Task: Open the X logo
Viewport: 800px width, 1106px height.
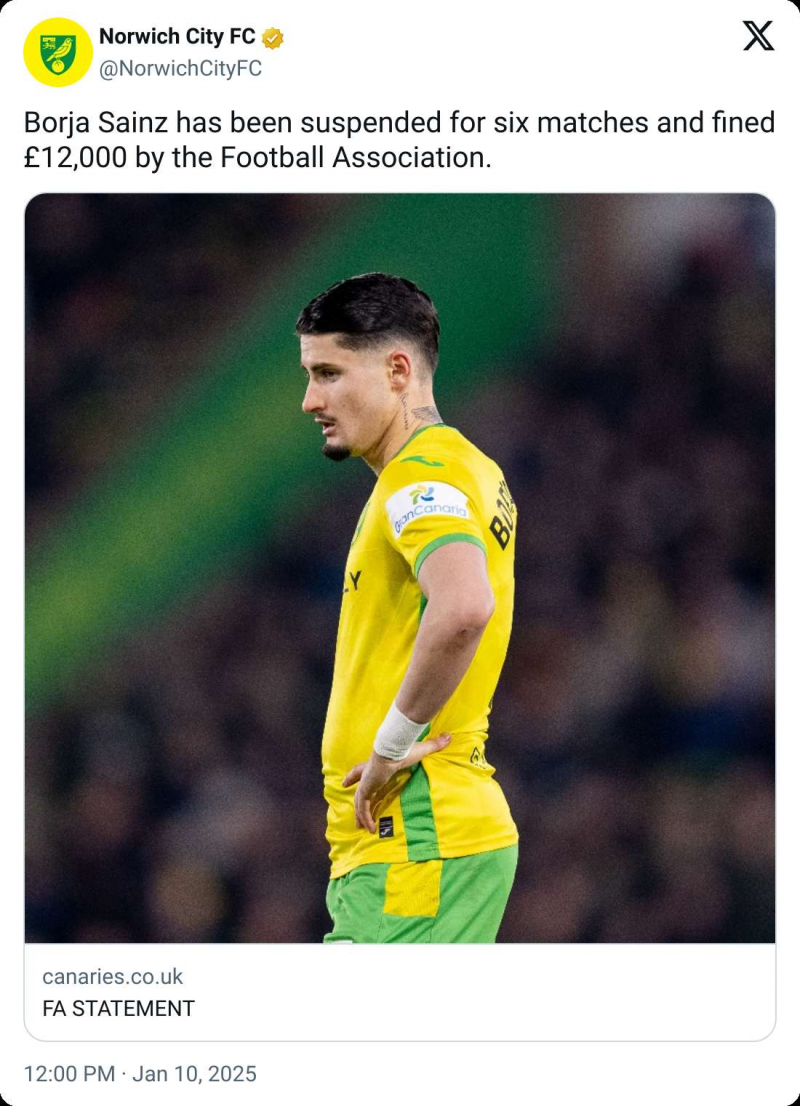Action: tap(758, 36)
